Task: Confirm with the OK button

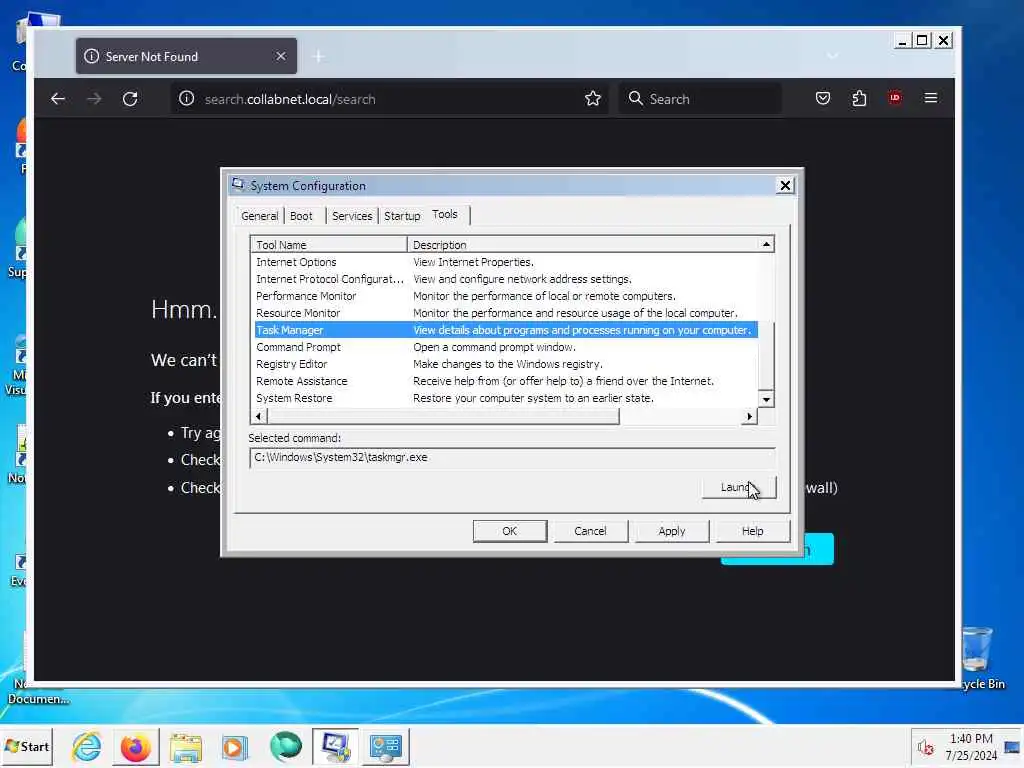Action: click(x=509, y=531)
